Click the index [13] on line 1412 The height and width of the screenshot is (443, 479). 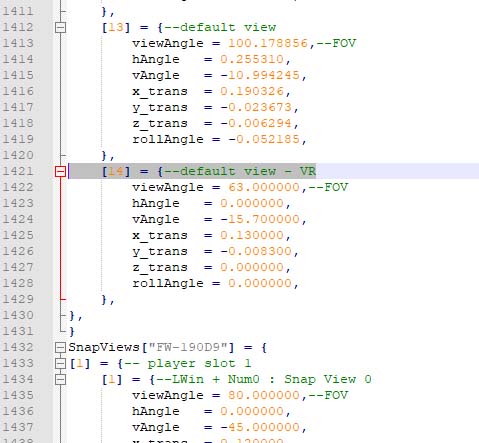[x=116, y=27]
